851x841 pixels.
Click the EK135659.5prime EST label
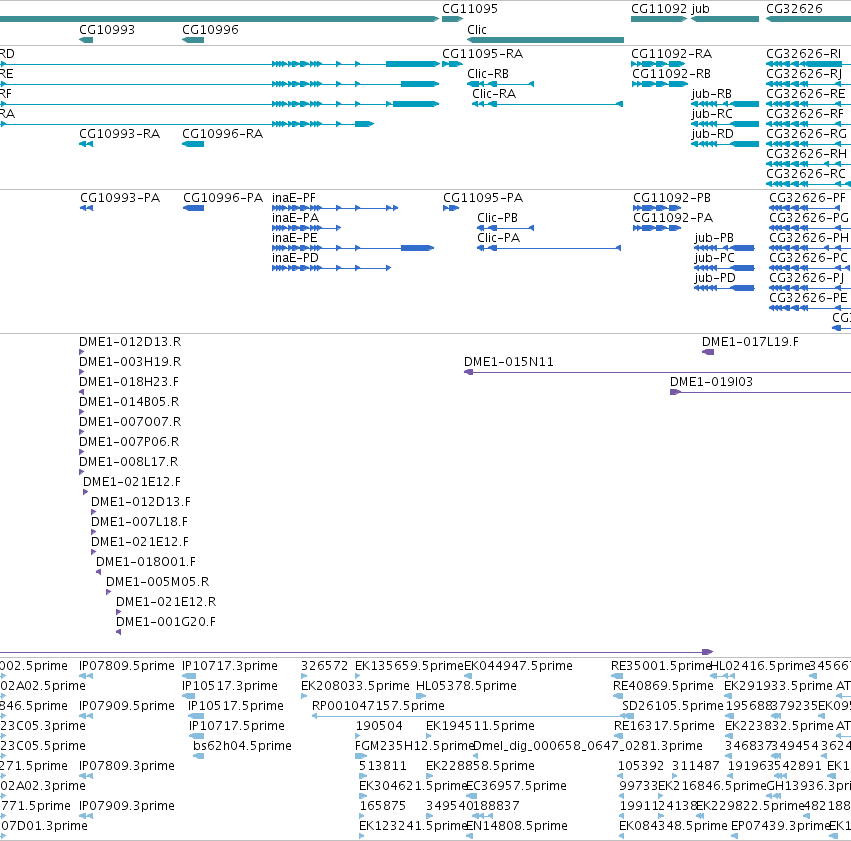pyautogui.click(x=410, y=666)
